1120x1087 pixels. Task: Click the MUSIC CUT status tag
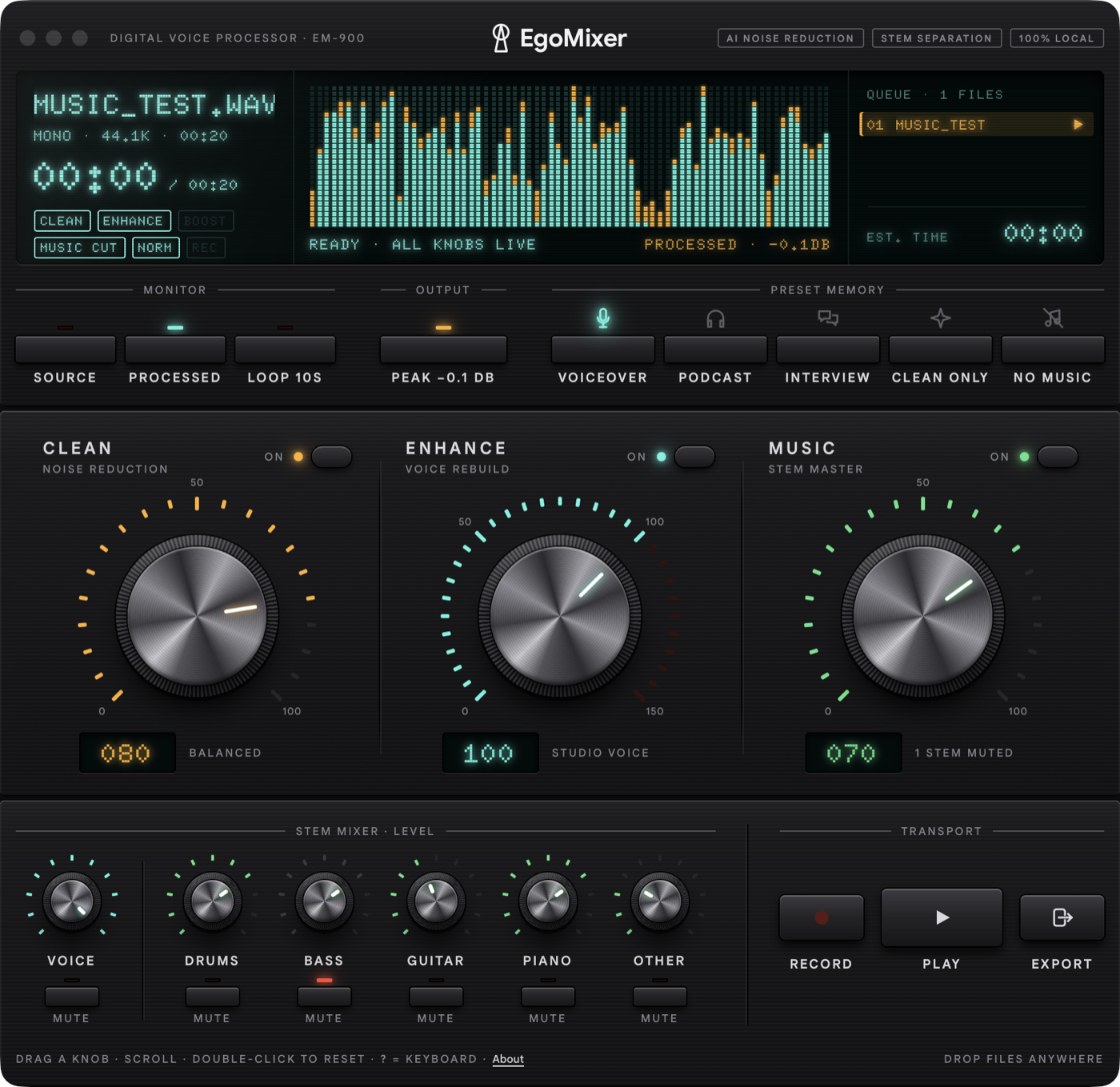click(x=78, y=248)
